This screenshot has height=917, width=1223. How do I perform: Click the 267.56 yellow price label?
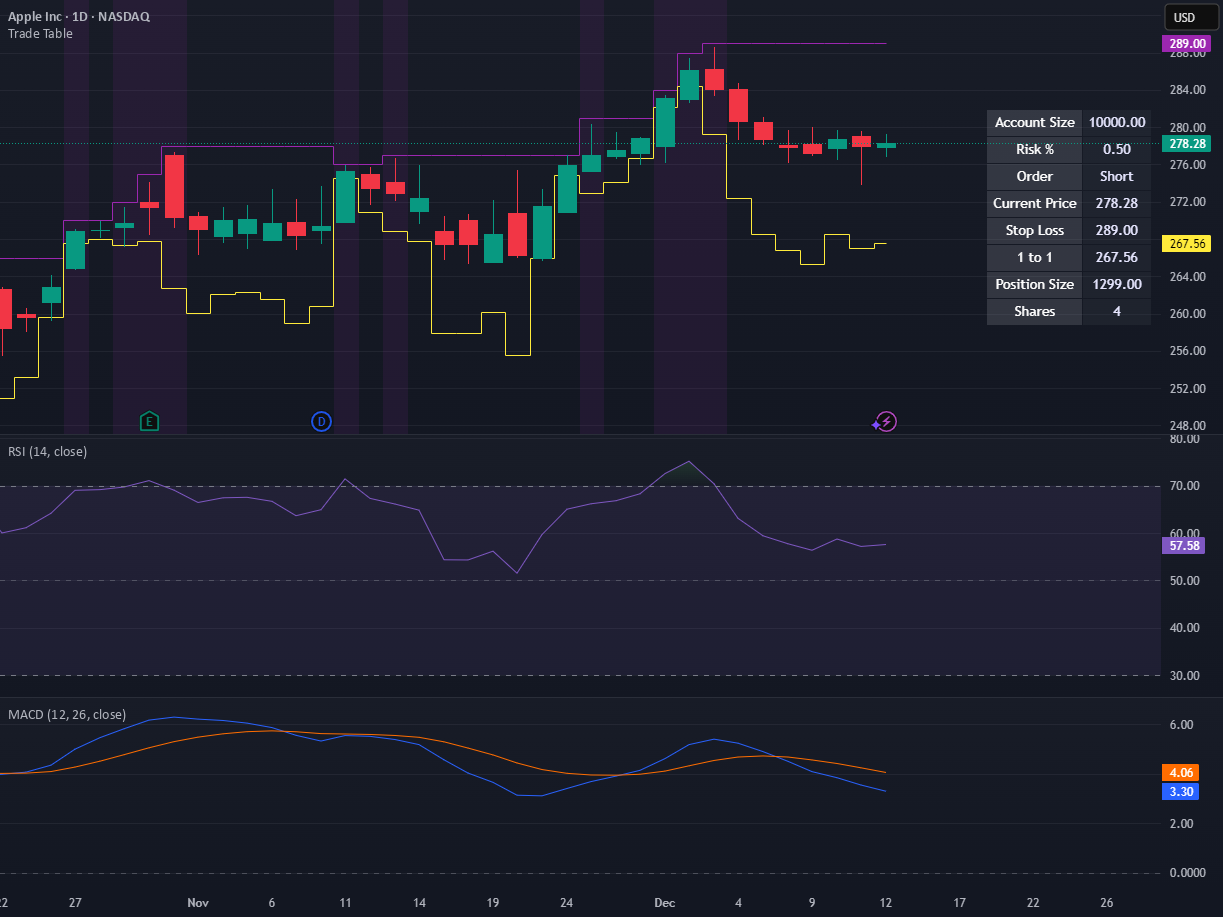pyautogui.click(x=1186, y=244)
